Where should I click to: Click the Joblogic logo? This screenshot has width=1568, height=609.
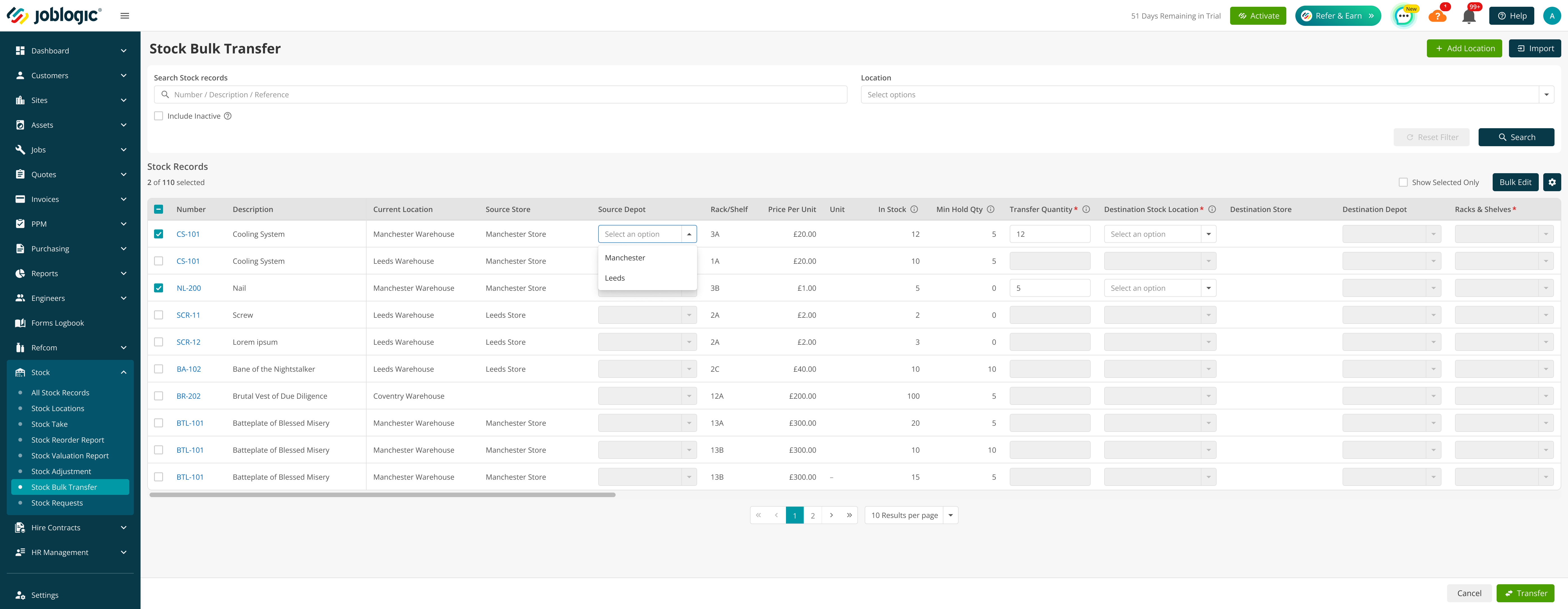tap(54, 15)
